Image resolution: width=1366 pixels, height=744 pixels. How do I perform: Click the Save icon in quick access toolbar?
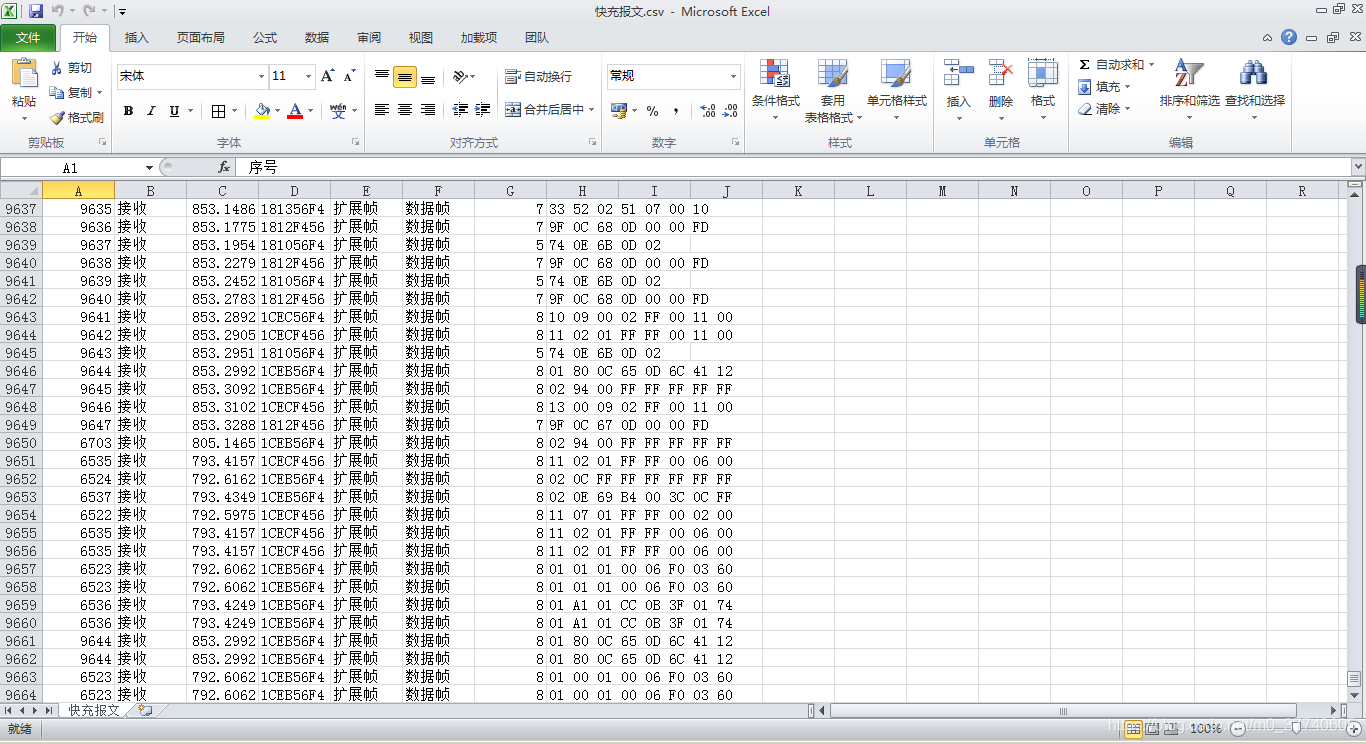(36, 11)
